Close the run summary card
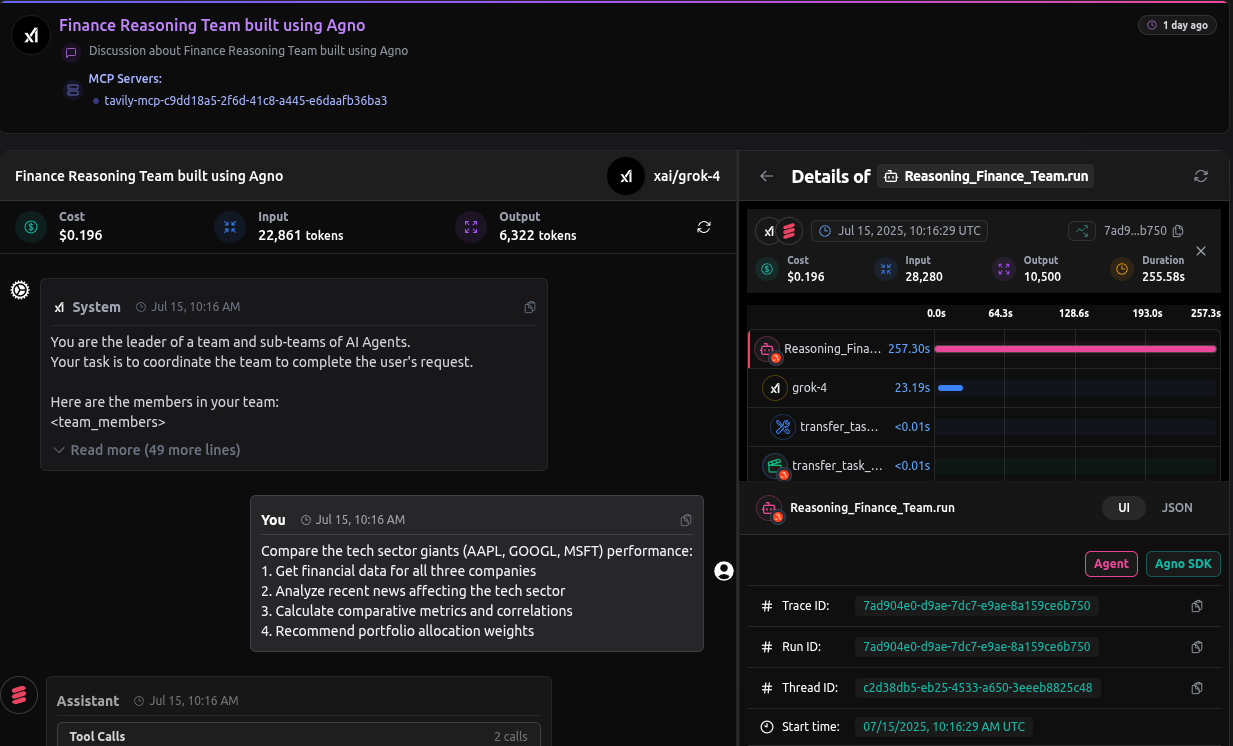The height and width of the screenshot is (746, 1233). coord(1201,251)
